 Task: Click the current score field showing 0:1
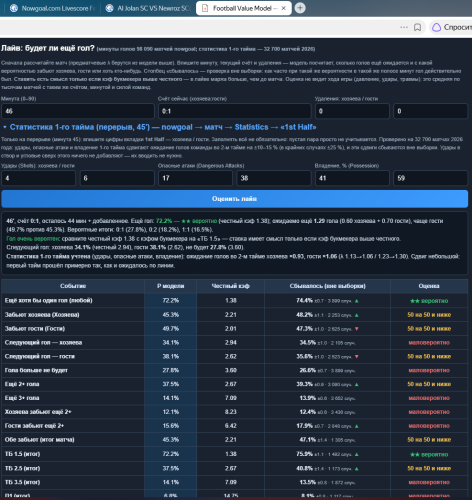[234, 111]
